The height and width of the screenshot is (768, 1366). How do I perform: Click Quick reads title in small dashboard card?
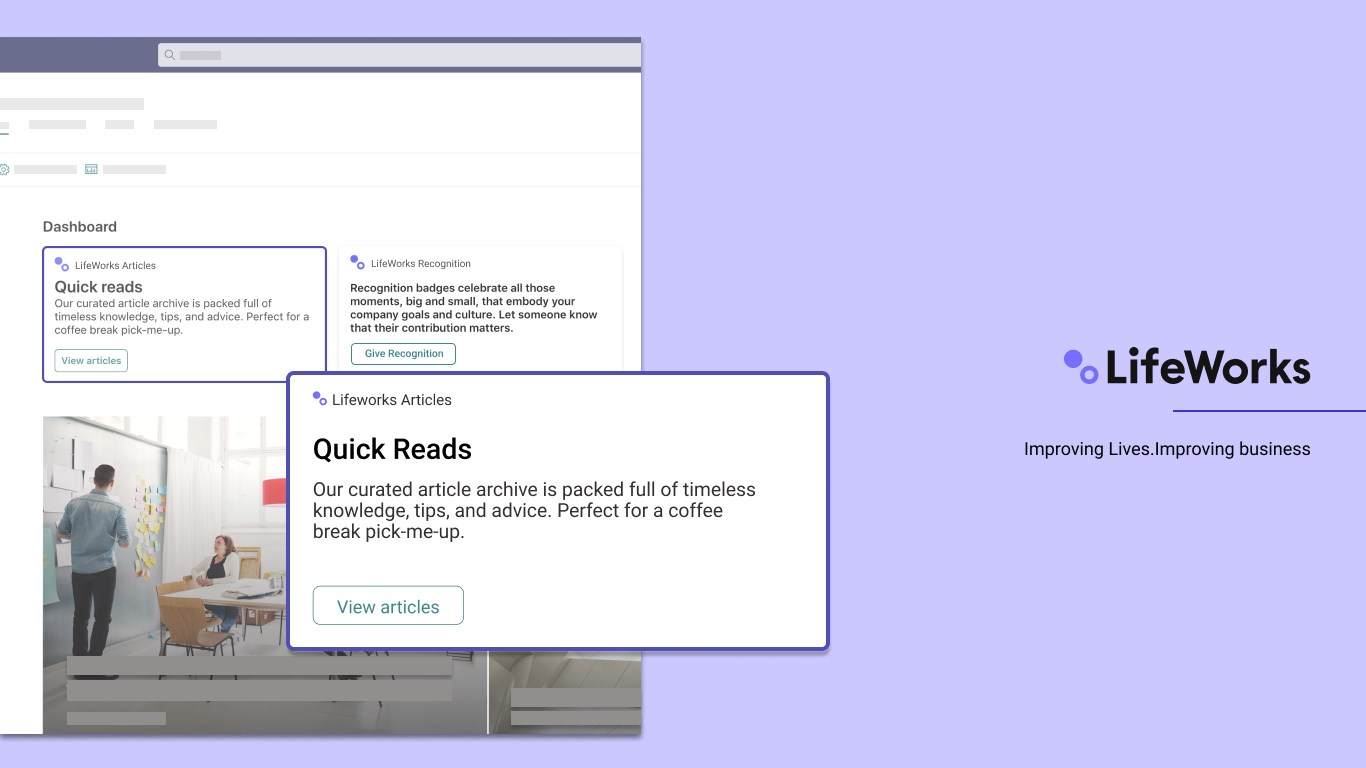pos(98,287)
